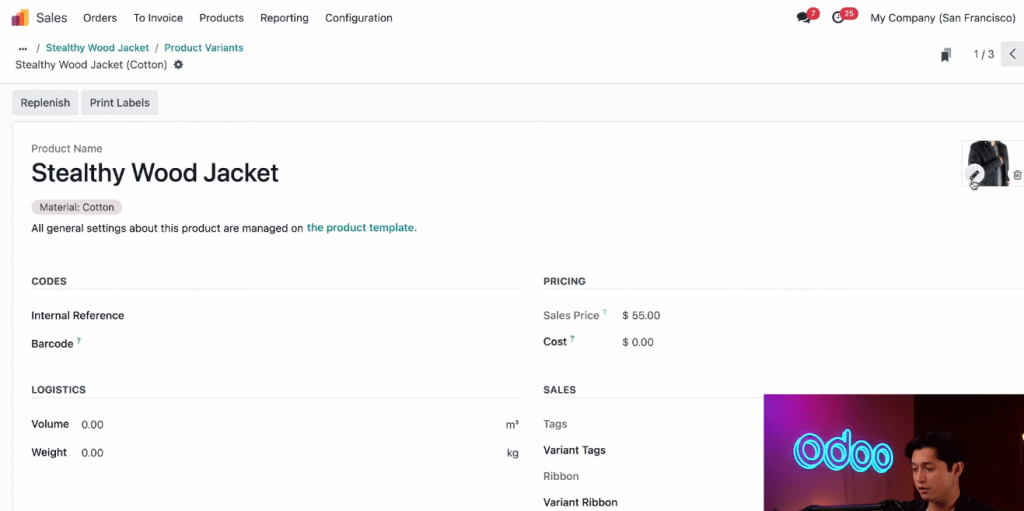Click the Print Labels button

pyautogui.click(x=120, y=103)
